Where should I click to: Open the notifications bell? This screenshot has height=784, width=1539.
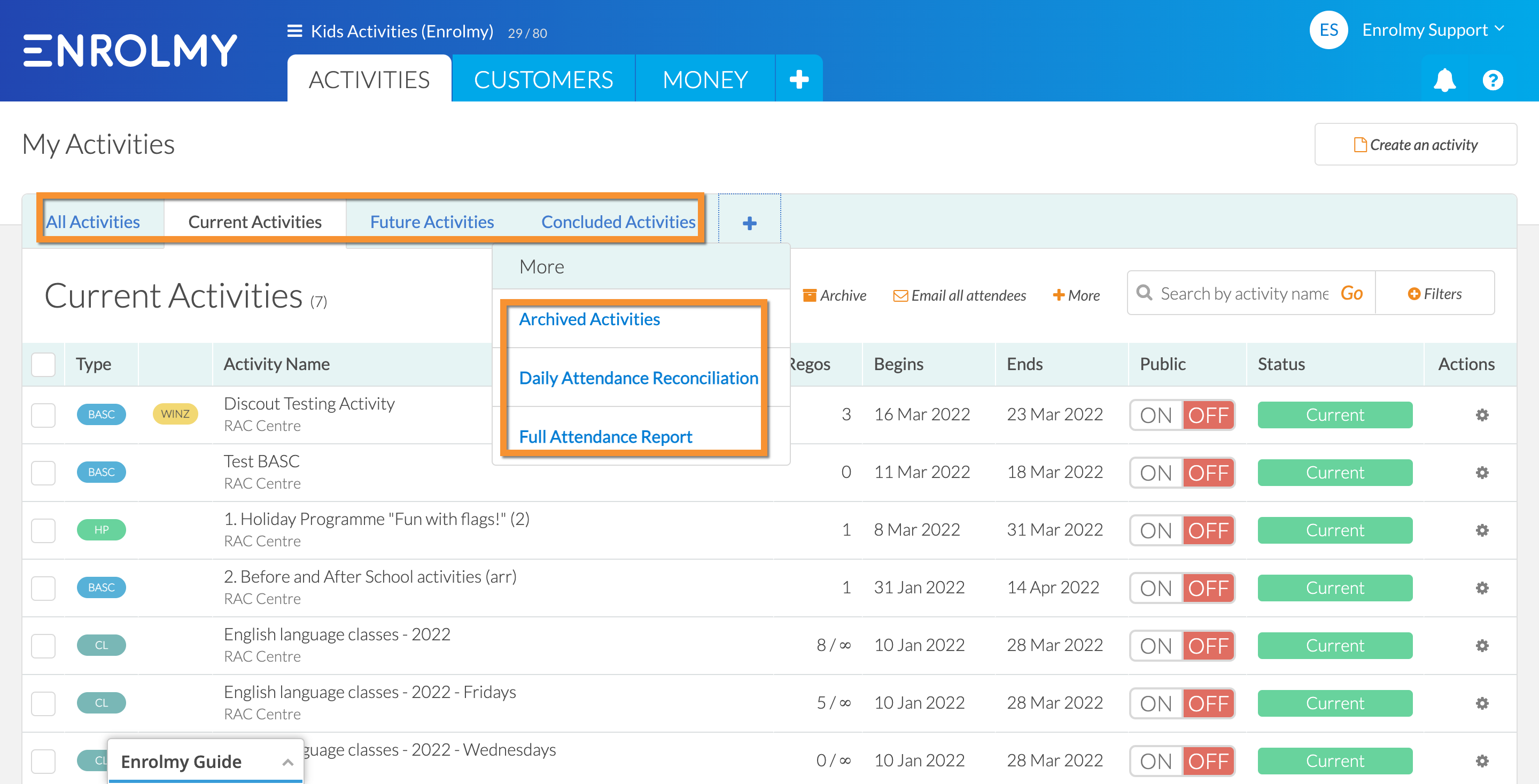(x=1444, y=80)
